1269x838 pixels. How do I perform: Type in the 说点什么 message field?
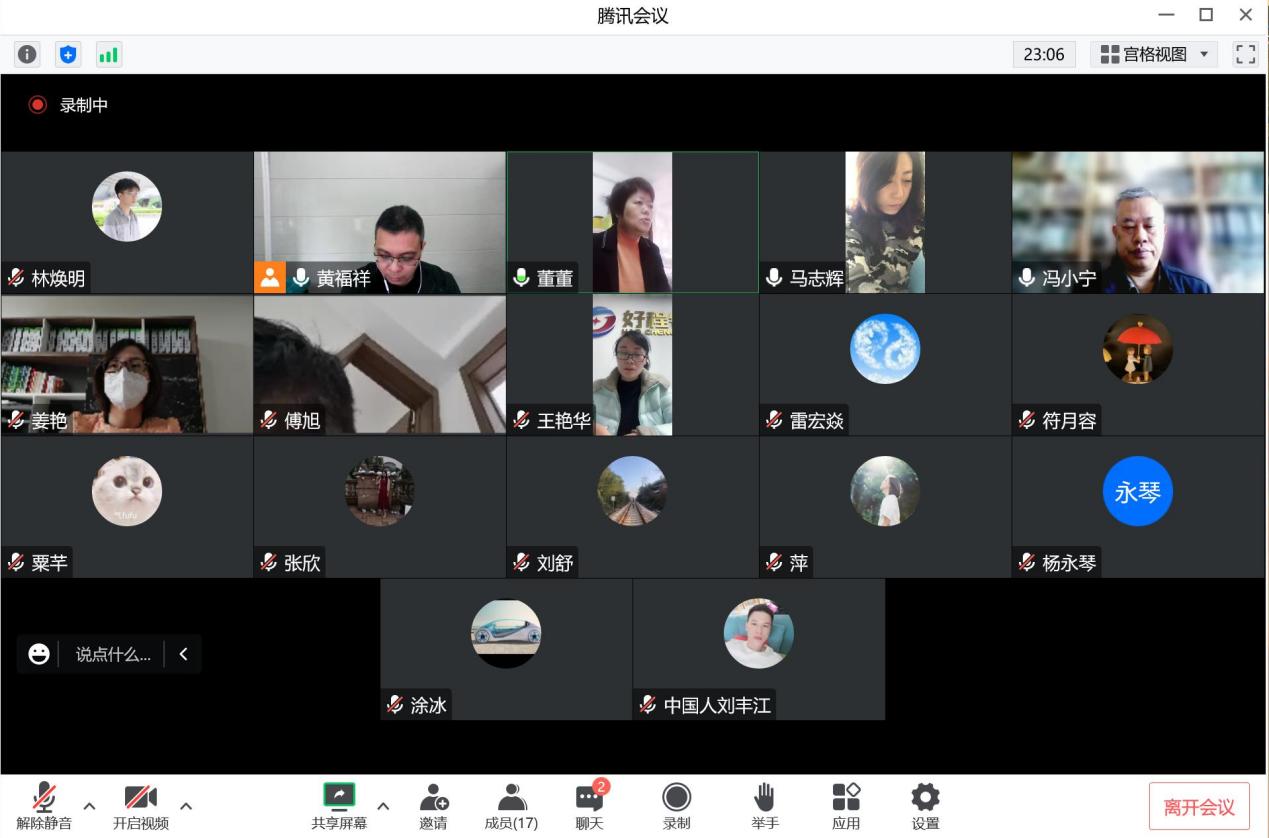pyautogui.click(x=113, y=655)
